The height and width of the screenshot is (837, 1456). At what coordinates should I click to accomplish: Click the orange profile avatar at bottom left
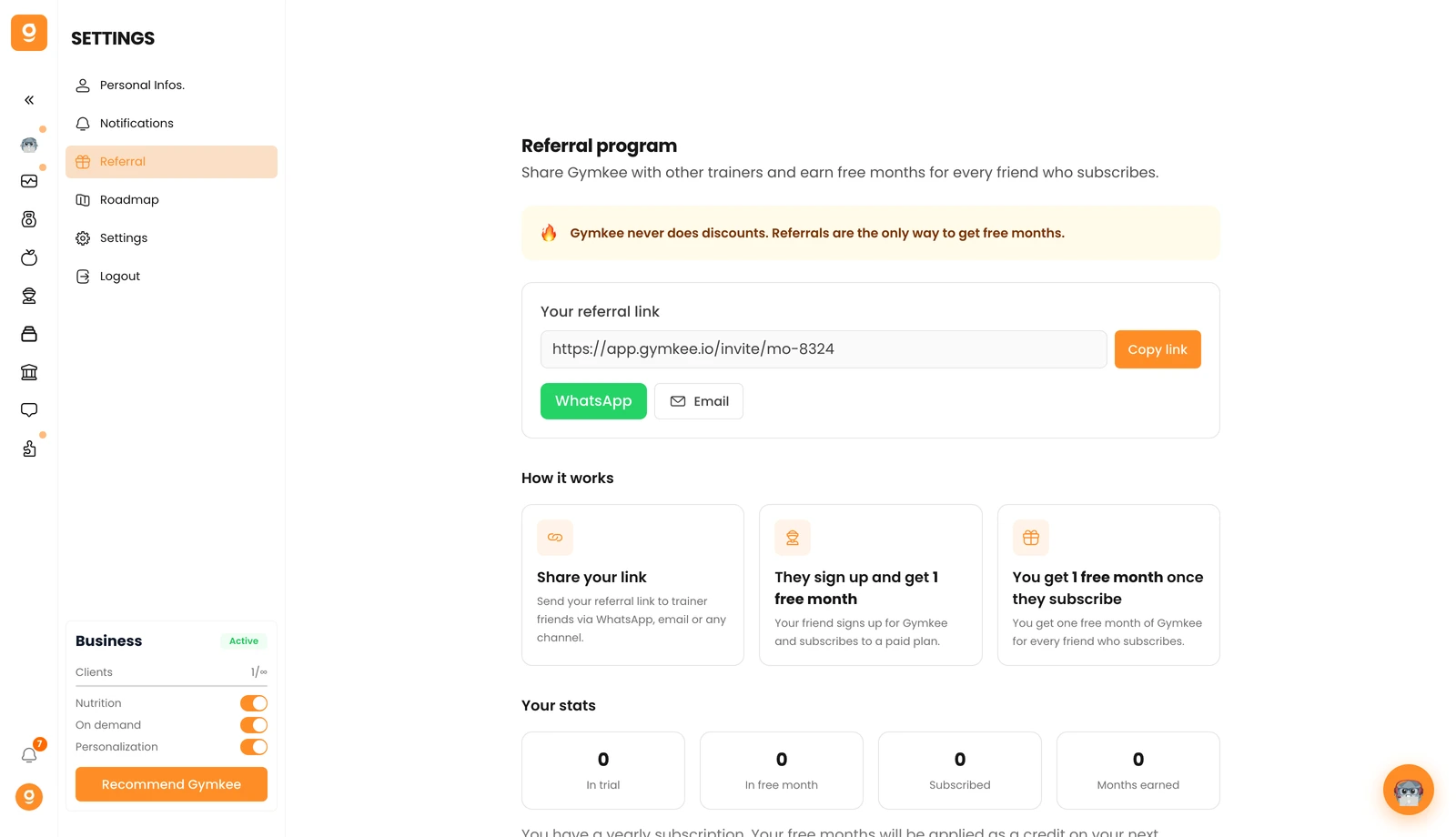point(29,797)
